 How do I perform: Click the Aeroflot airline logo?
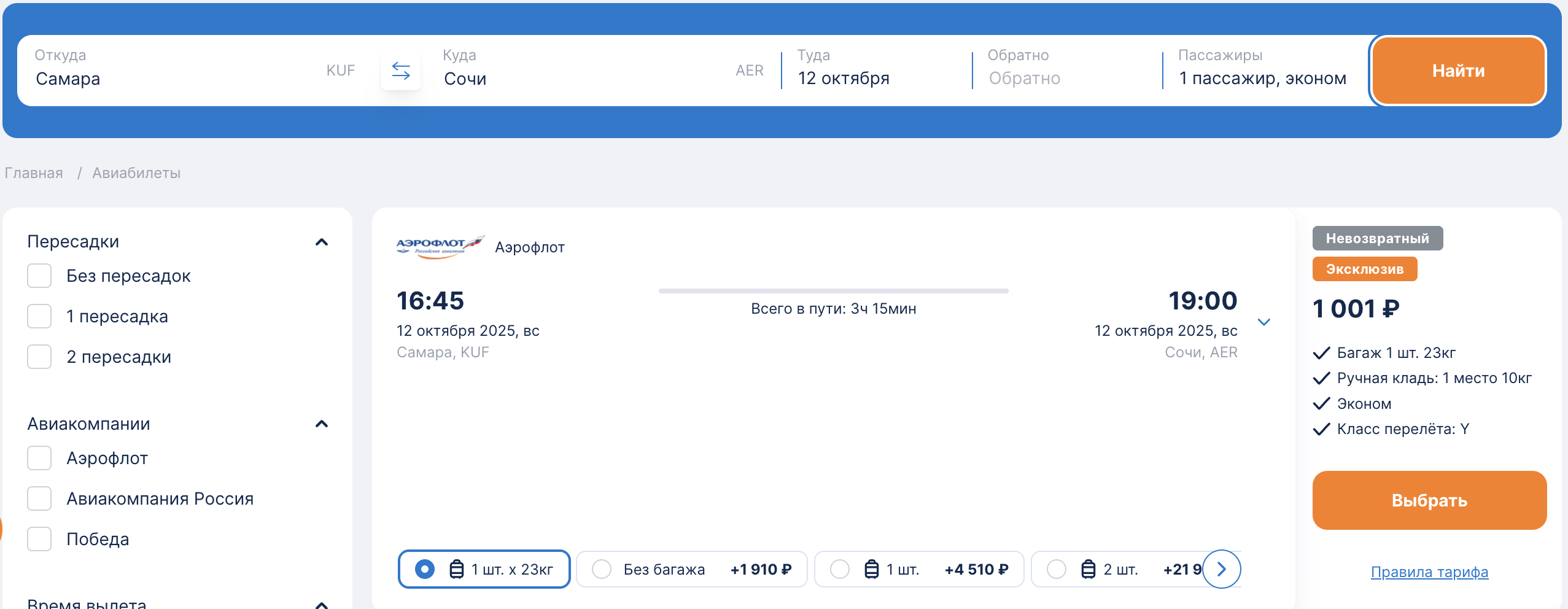pyautogui.click(x=440, y=247)
